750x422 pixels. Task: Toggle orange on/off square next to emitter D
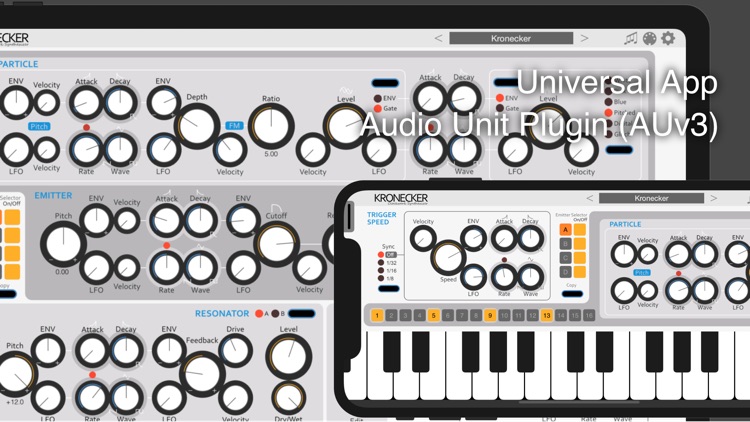point(580,272)
